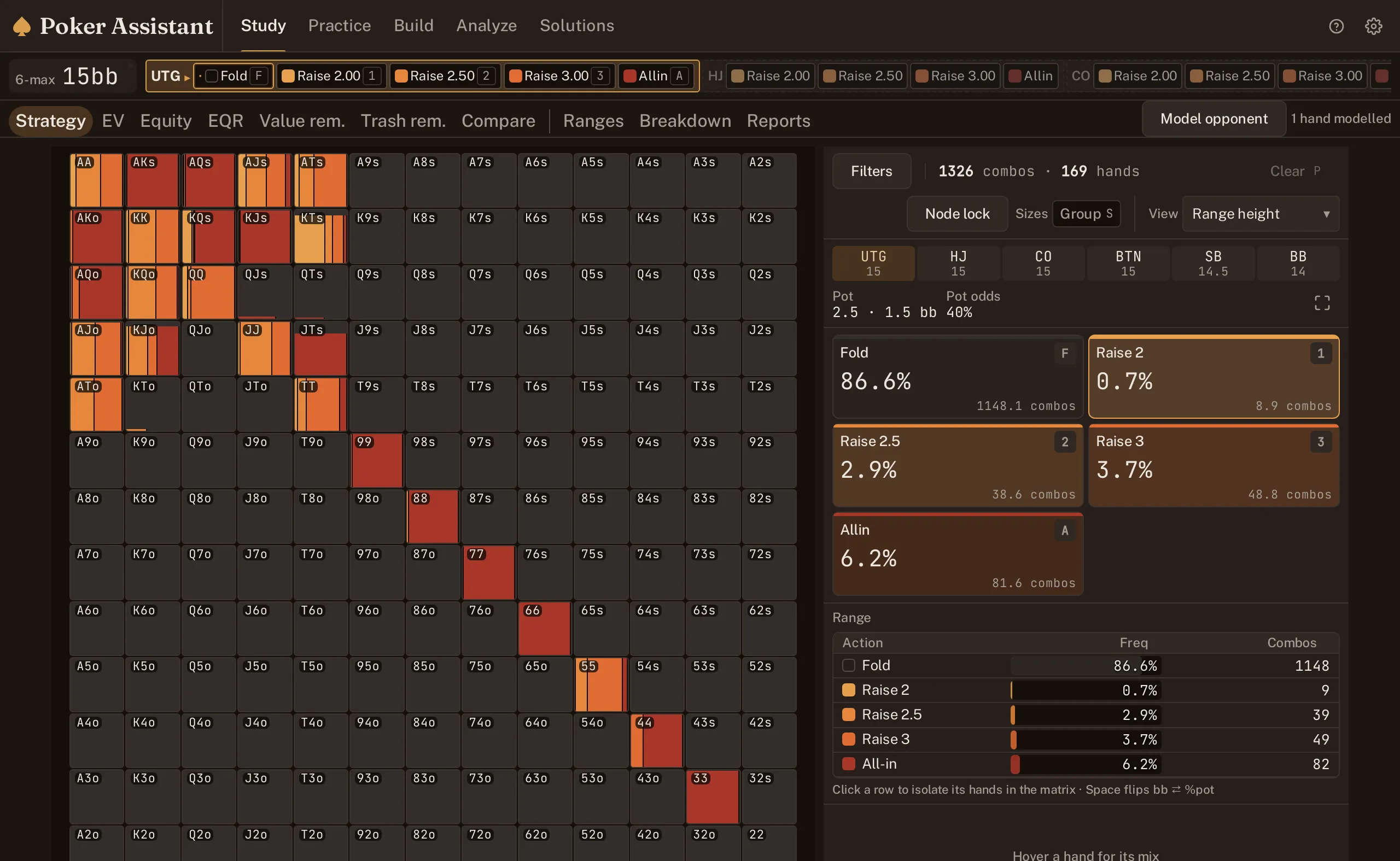This screenshot has height=861, width=1400.
Task: Click the Raise 3 3.7% action card
Action: 1213,466
